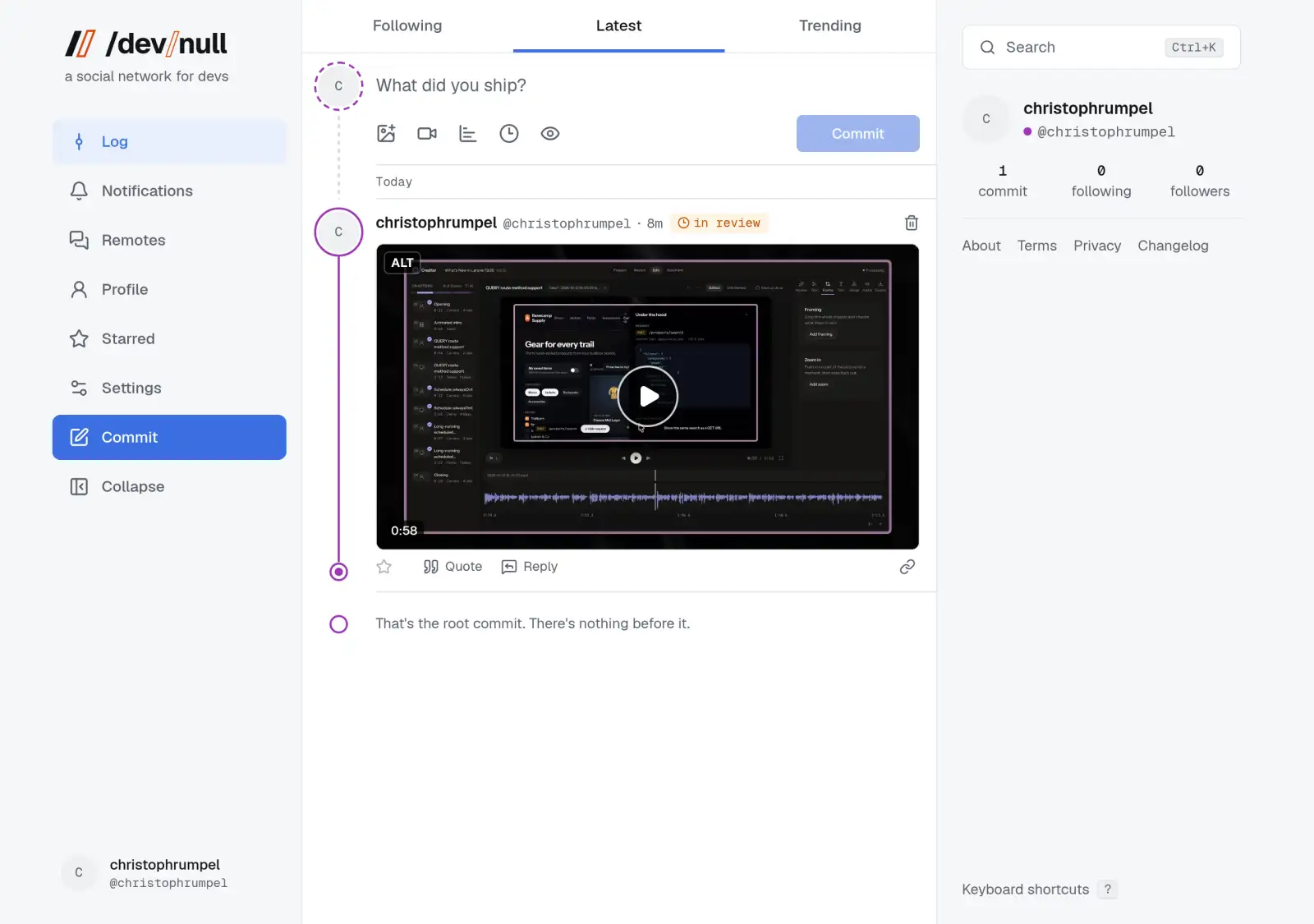Click the /dev/null logo
This screenshot has height=924, width=1314.
(x=147, y=44)
